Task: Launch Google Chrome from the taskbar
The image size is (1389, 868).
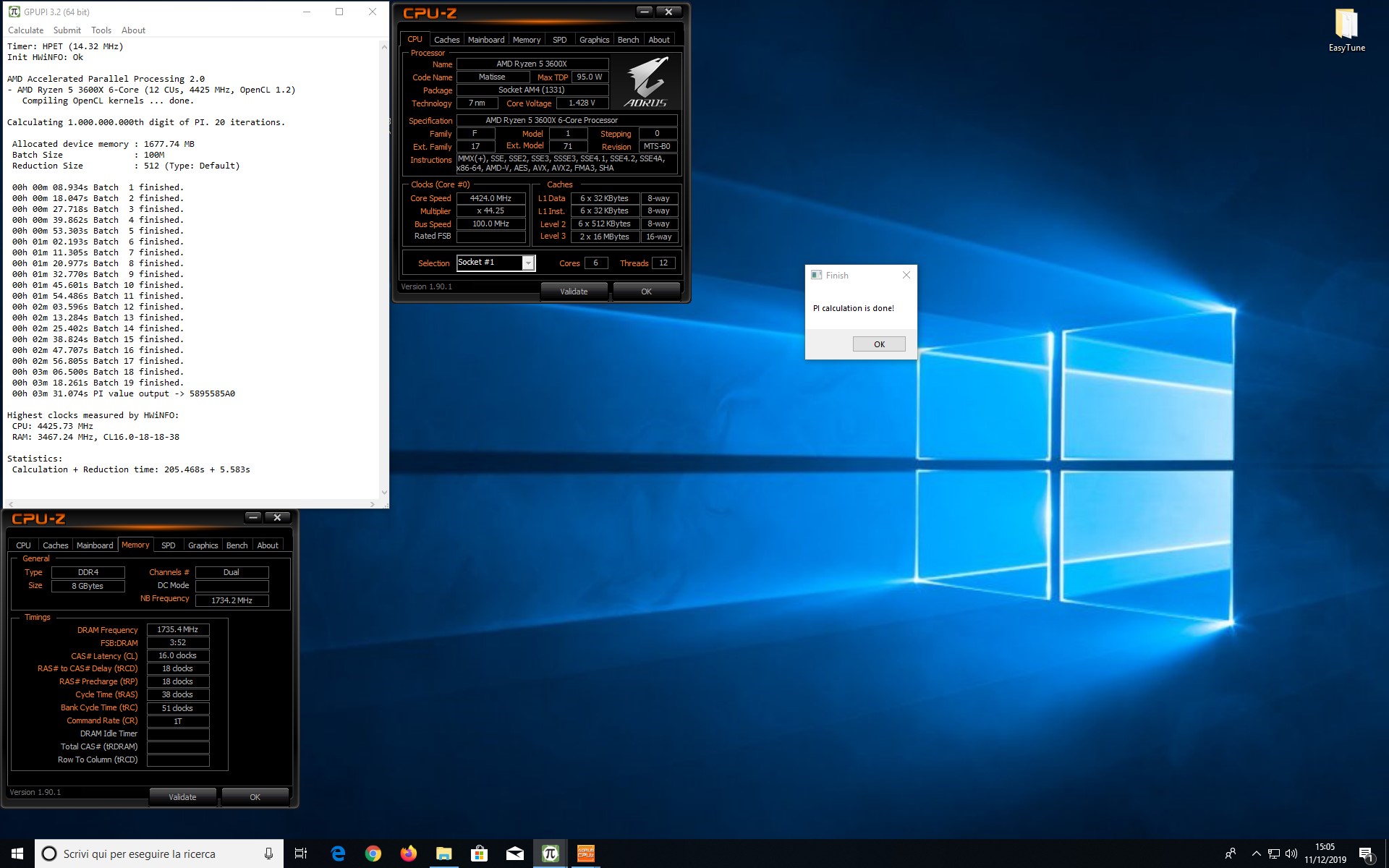Action: (x=373, y=854)
